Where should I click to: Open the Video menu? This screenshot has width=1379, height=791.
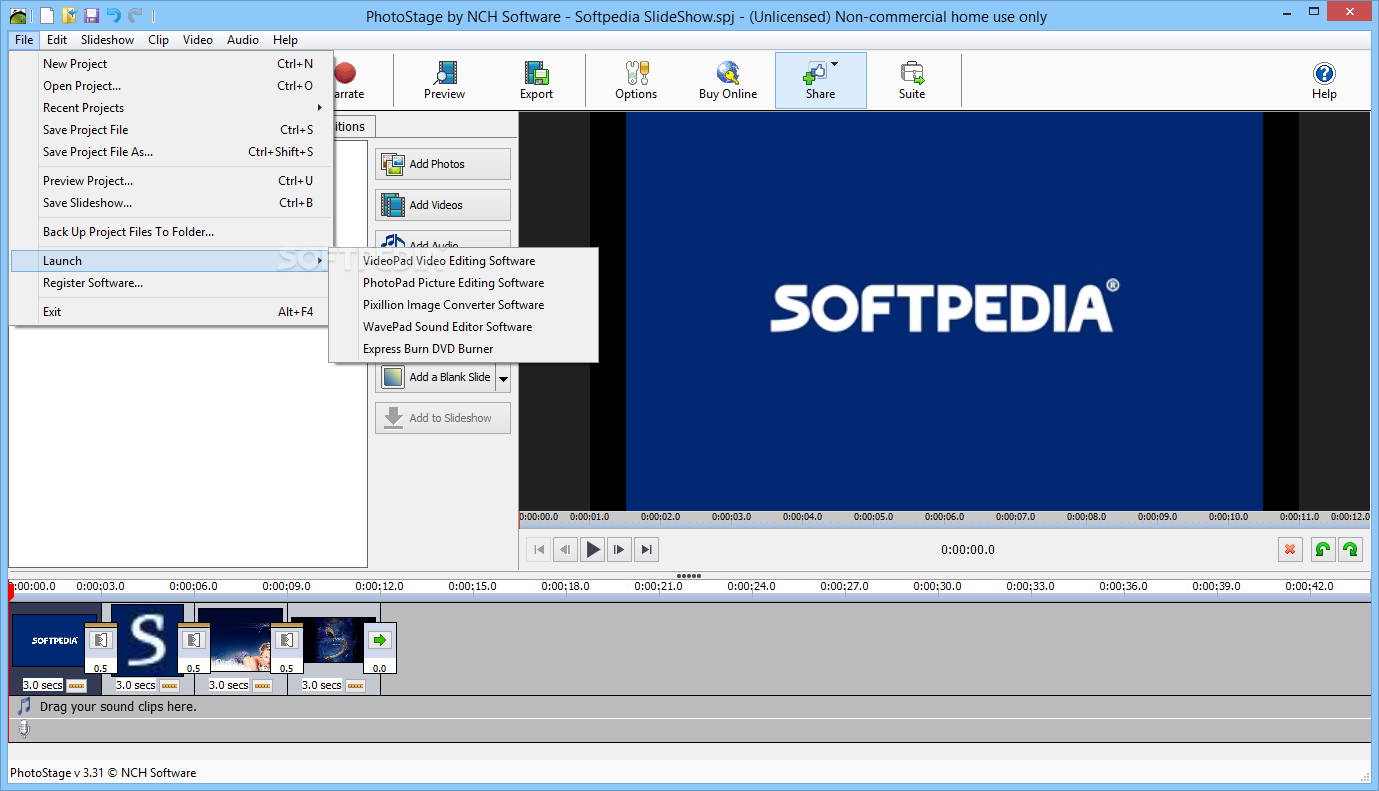198,40
